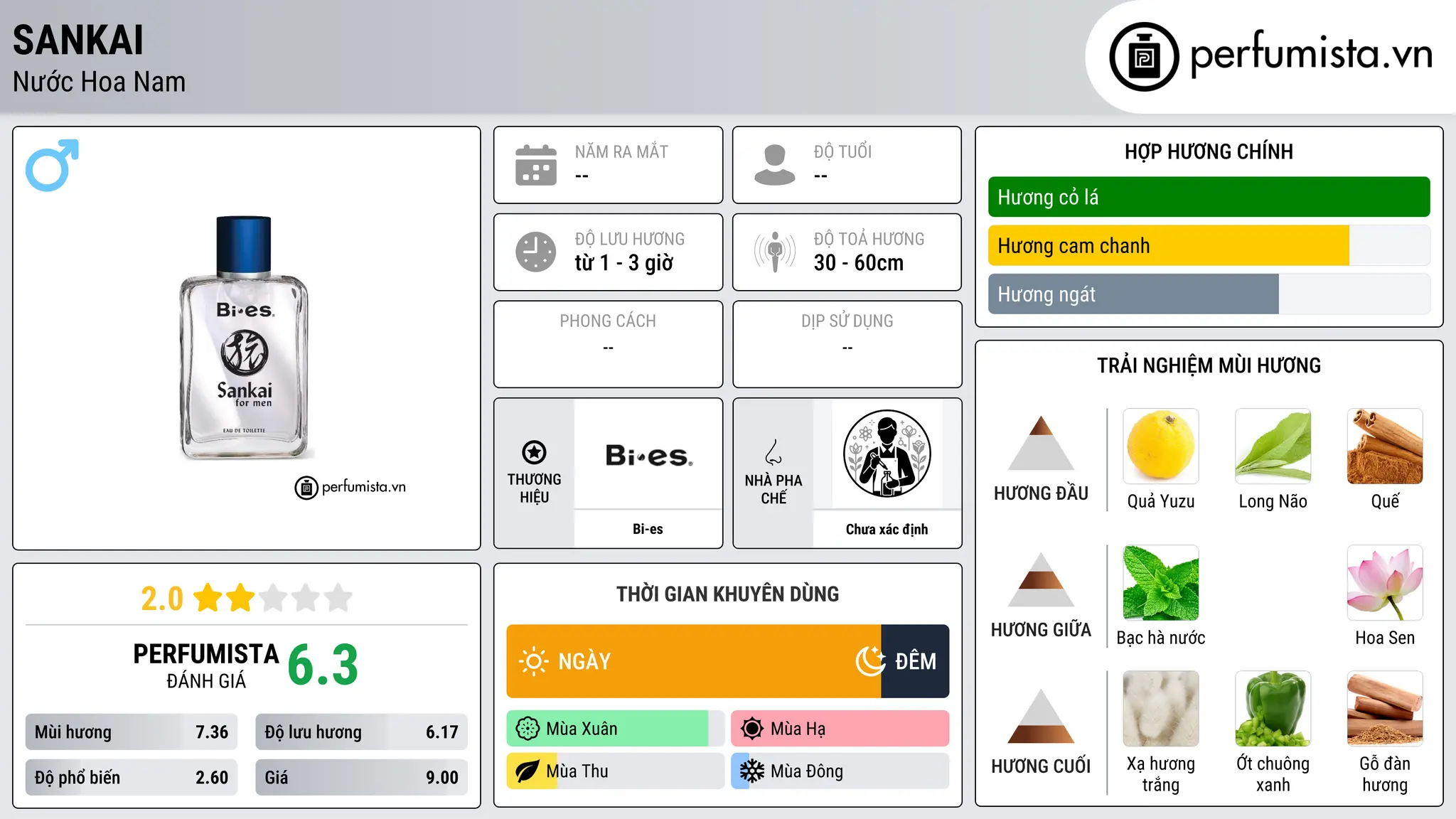Screen dimensions: 1456x819
Task: Click the 30 - 60cm sillage value
Action: click(x=859, y=263)
